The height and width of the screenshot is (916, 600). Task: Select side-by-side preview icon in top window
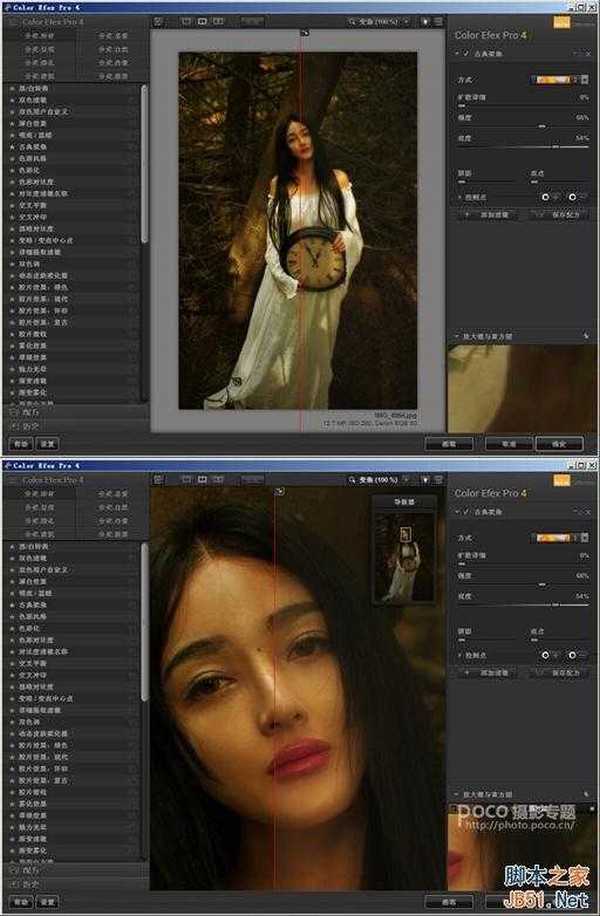218,22
